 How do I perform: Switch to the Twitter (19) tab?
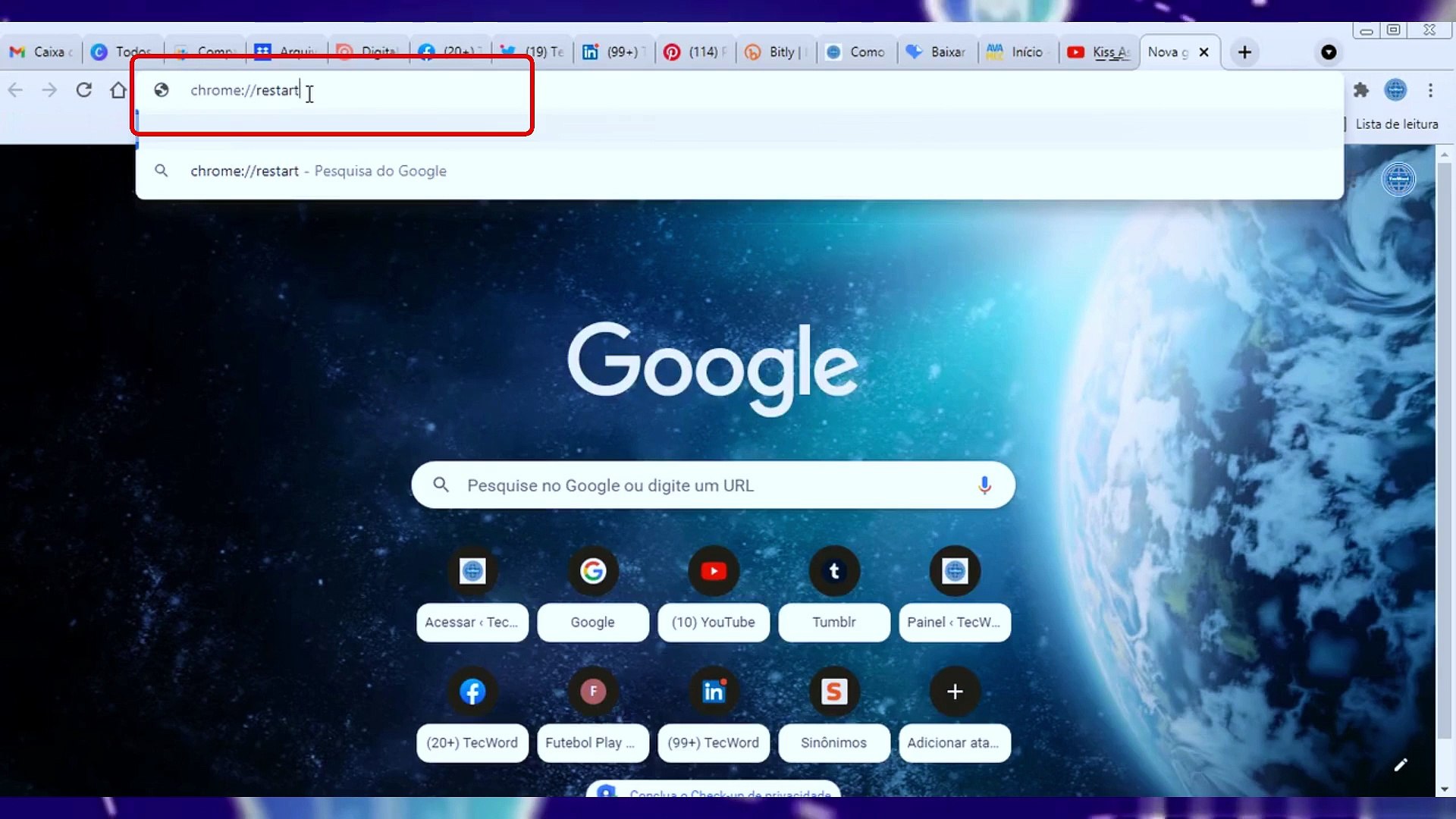point(533,52)
